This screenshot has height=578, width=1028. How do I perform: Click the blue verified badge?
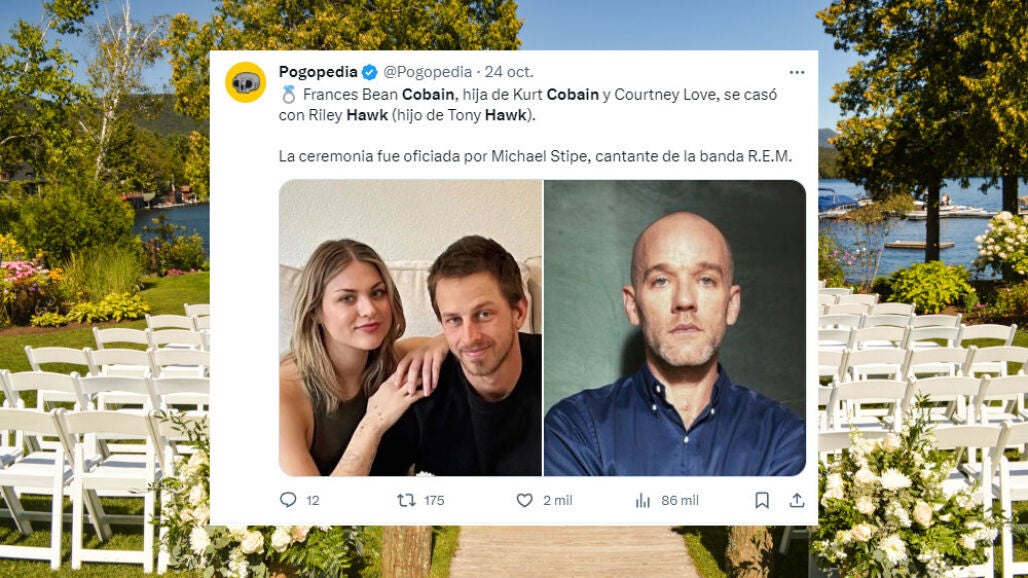(x=370, y=72)
